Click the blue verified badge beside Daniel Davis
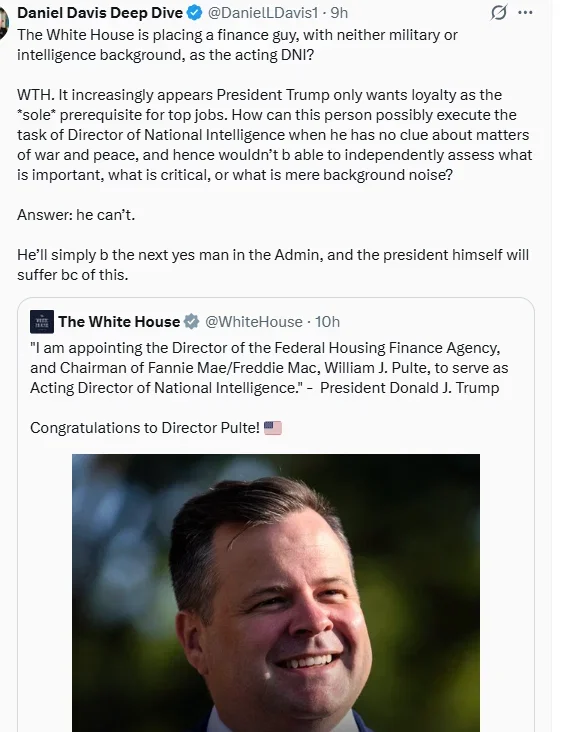 click(x=194, y=13)
